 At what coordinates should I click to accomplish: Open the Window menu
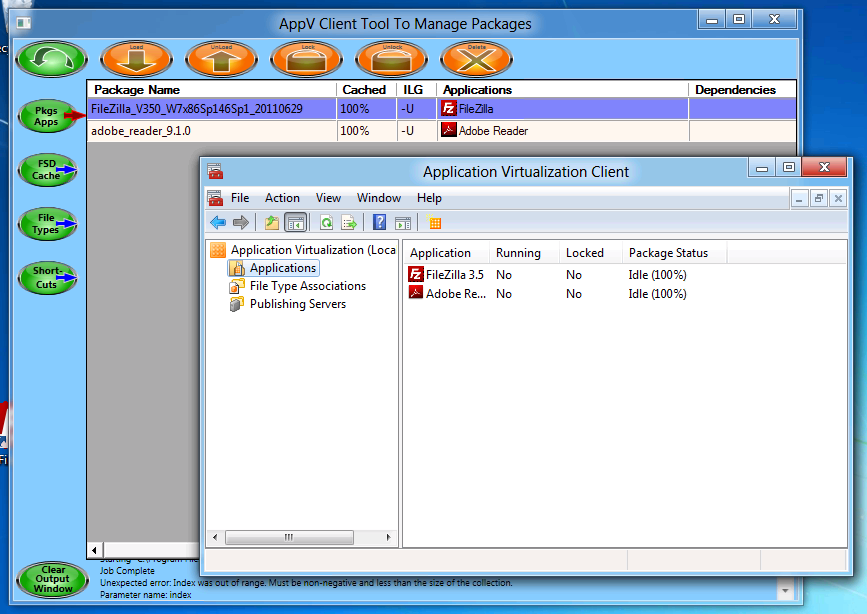(379, 198)
